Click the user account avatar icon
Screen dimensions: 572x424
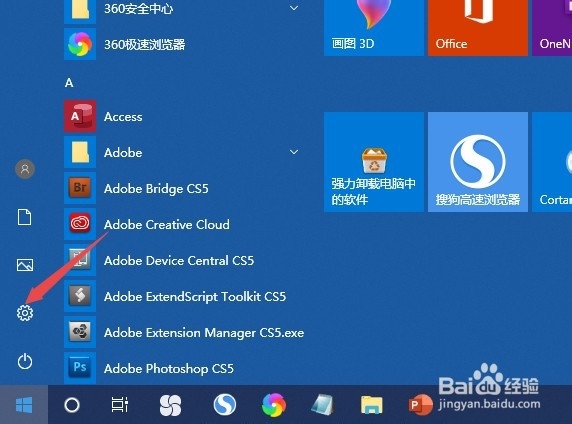pos(25,169)
